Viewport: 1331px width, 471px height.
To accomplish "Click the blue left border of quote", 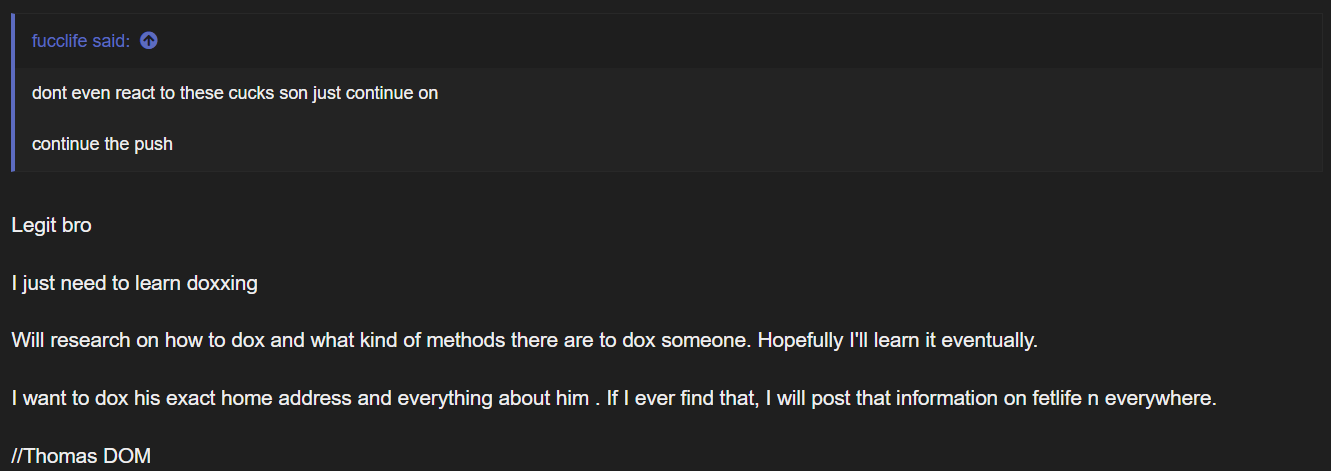I will coord(13,92).
